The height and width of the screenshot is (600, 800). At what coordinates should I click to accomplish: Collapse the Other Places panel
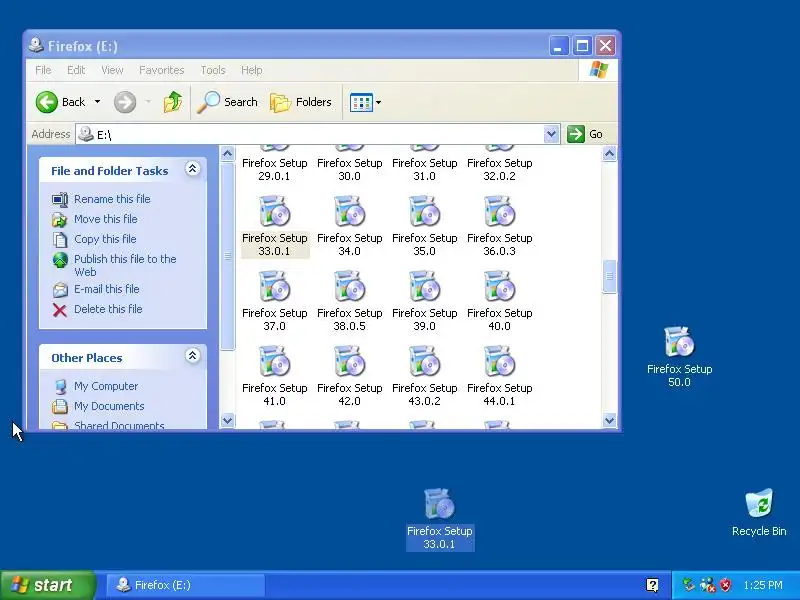[x=192, y=356]
